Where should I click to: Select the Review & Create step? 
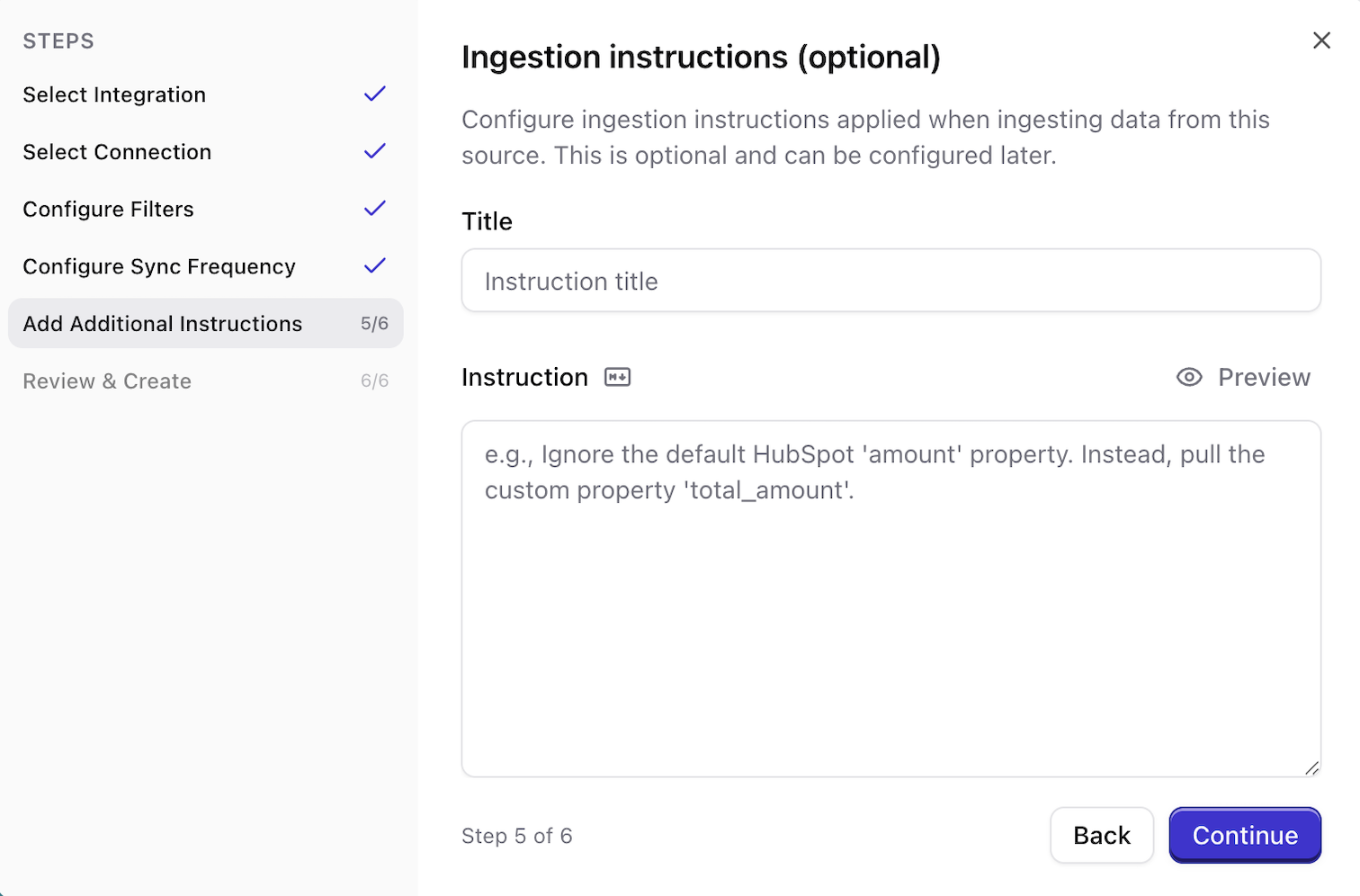click(x=107, y=381)
